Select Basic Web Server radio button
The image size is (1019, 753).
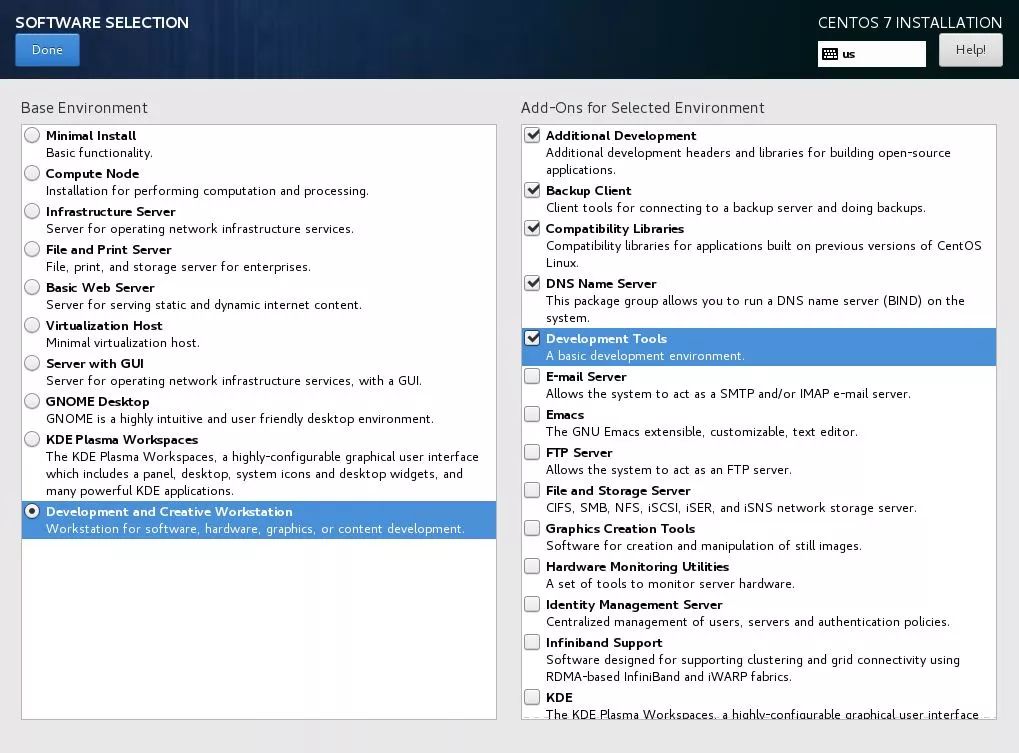tap(33, 288)
